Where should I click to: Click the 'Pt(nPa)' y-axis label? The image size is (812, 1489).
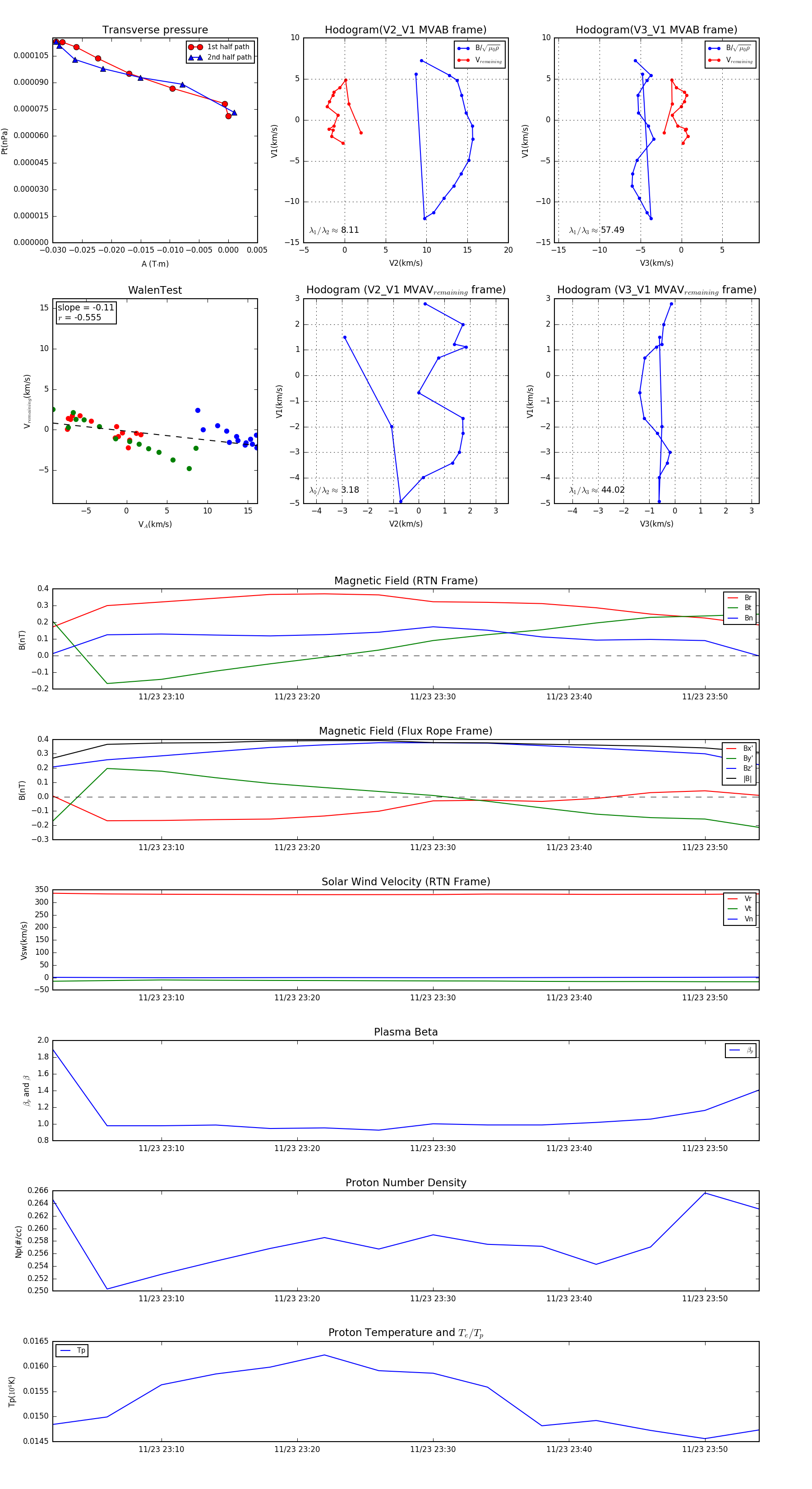[x=5, y=140]
